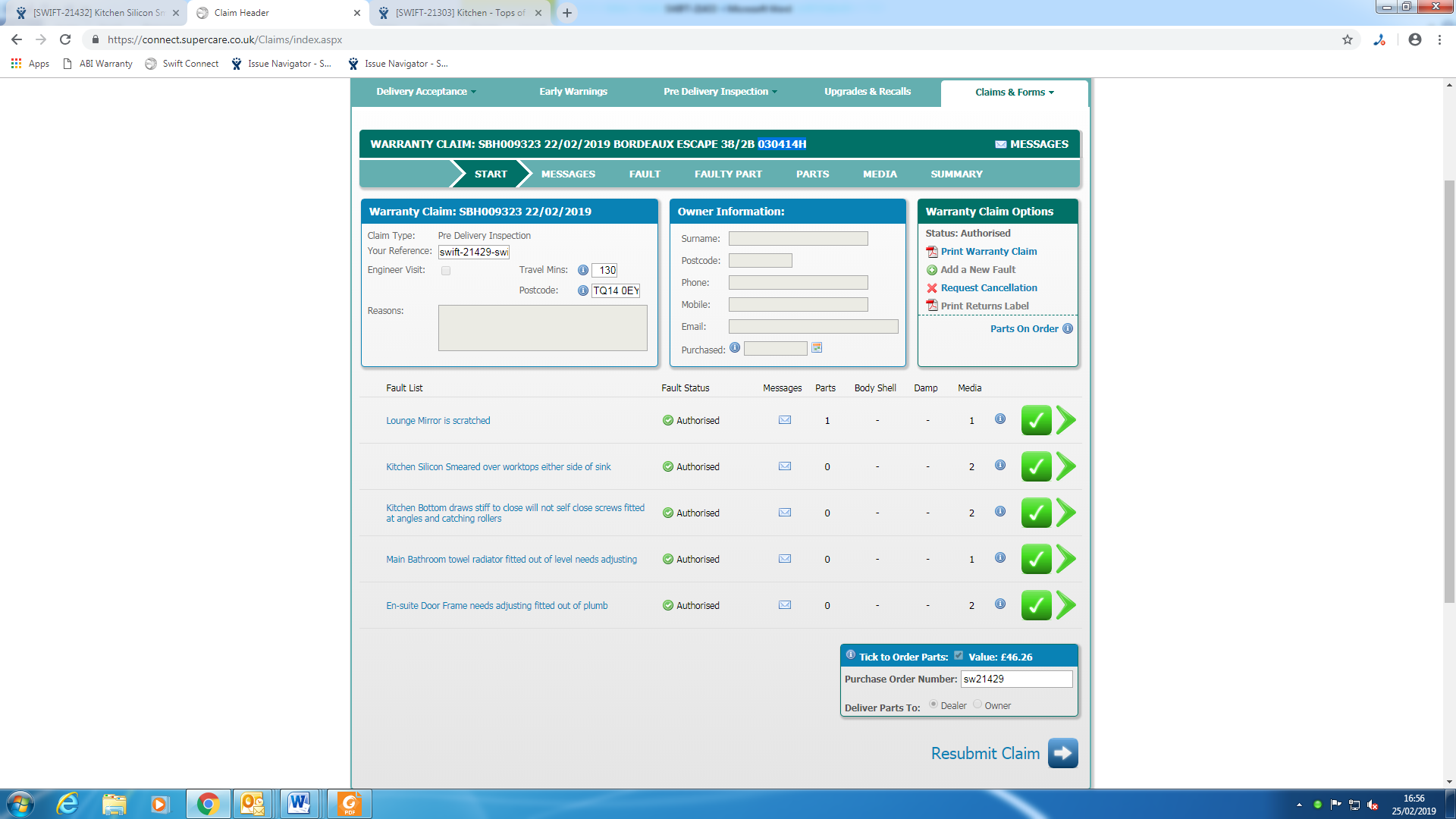
Task: Toggle the Tick to Order Parts checkbox
Action: tap(959, 656)
